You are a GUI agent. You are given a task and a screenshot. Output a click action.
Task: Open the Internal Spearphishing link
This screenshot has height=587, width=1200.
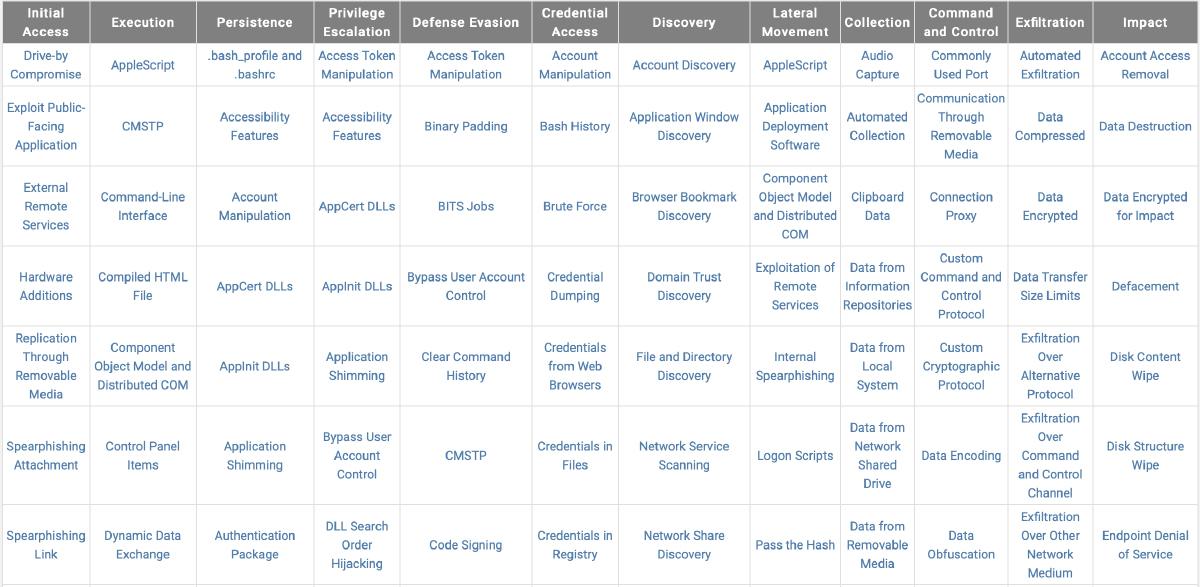[795, 366]
